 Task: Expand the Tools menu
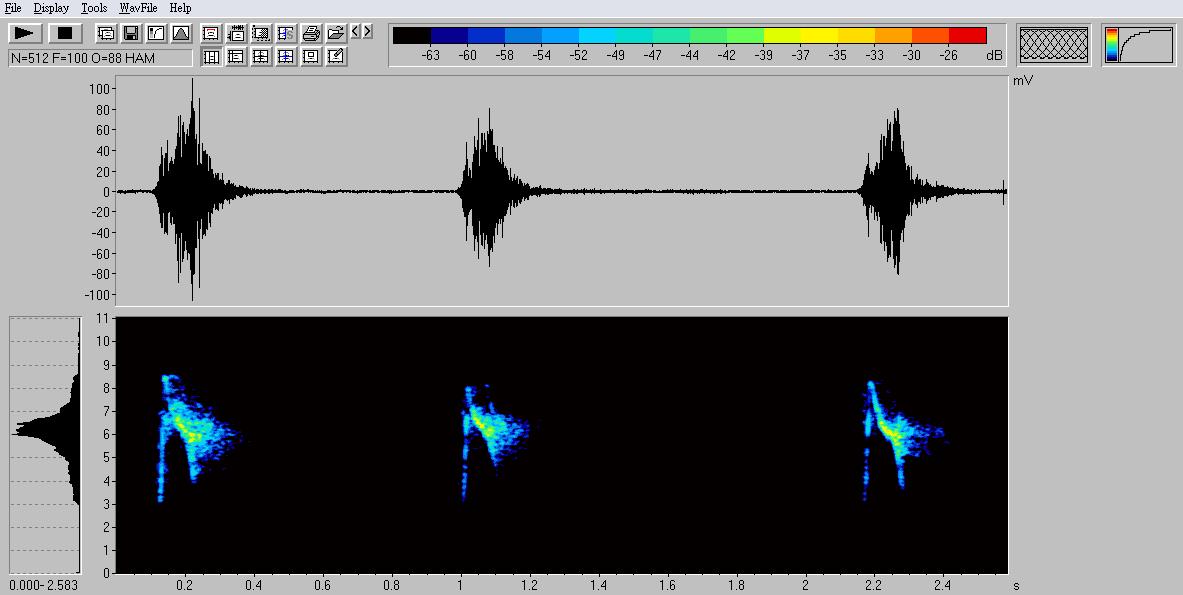point(94,8)
